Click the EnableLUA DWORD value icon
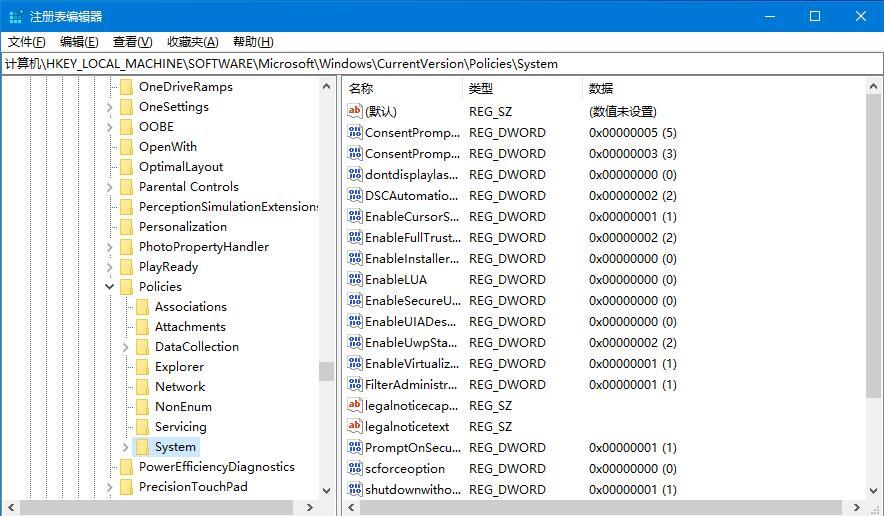884x516 pixels. tap(355, 279)
